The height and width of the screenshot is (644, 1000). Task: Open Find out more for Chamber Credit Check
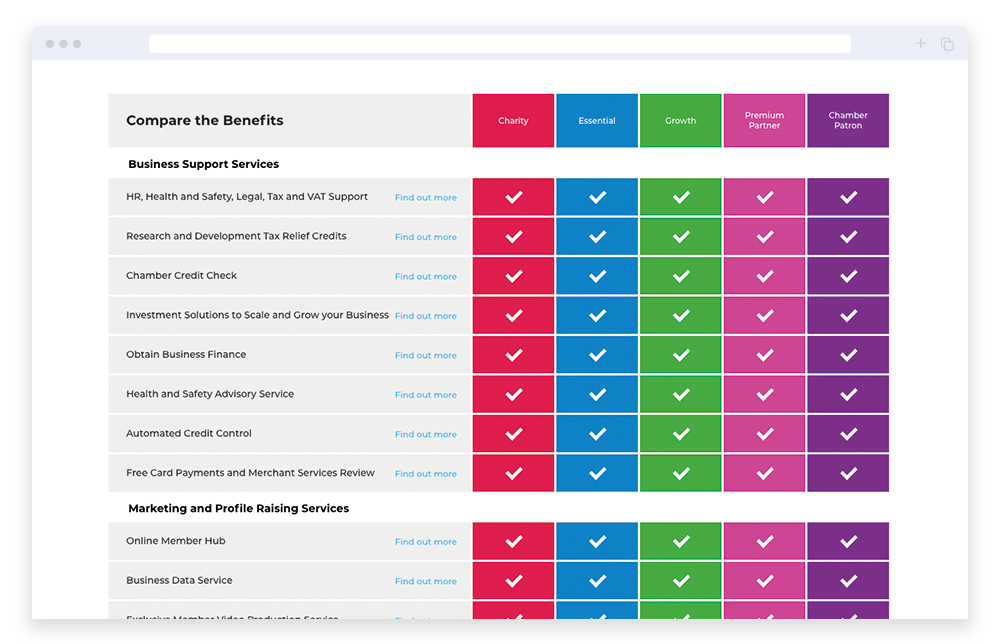425,277
